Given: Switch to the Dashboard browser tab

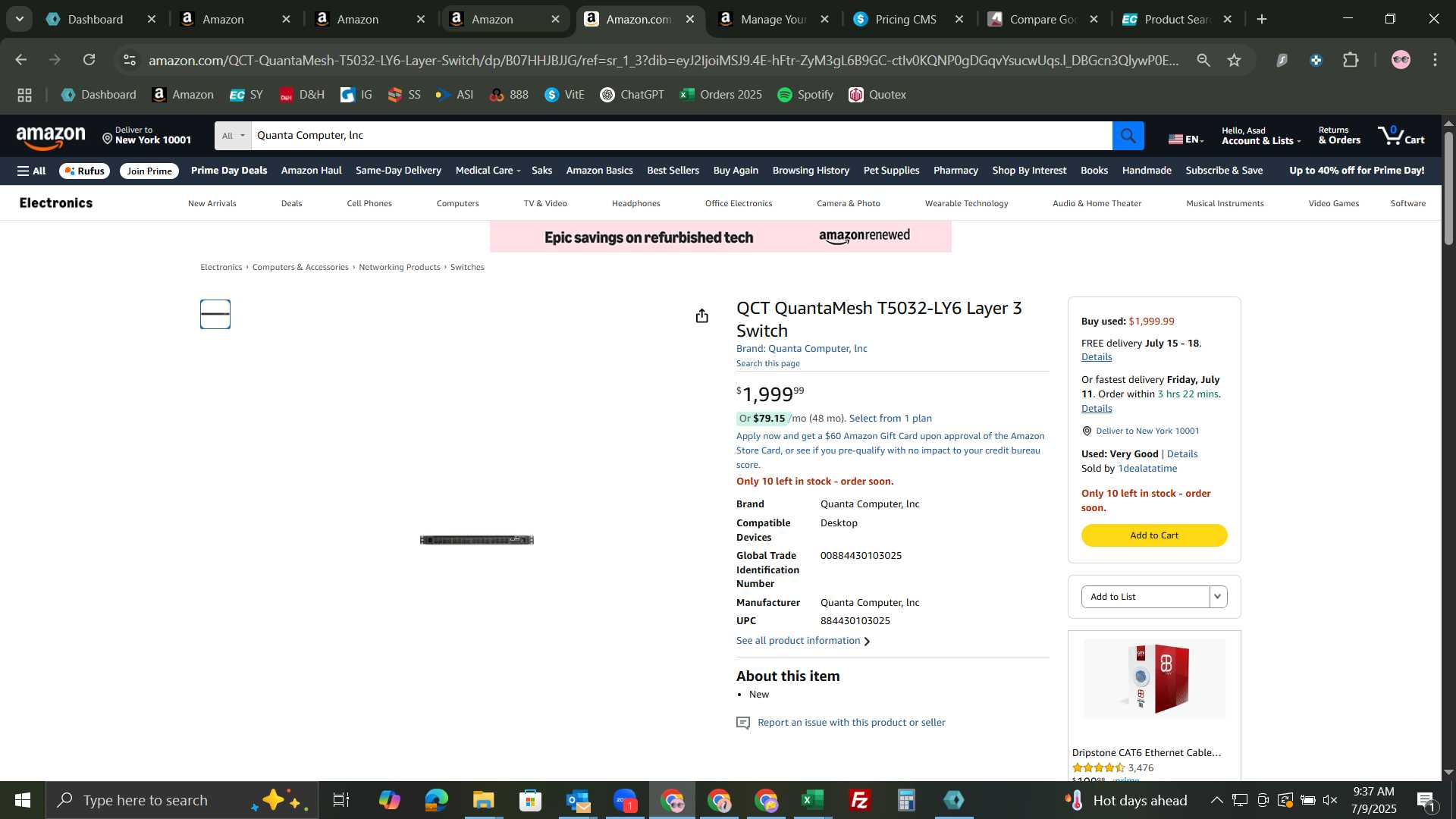Looking at the screenshot, I should click(101, 19).
